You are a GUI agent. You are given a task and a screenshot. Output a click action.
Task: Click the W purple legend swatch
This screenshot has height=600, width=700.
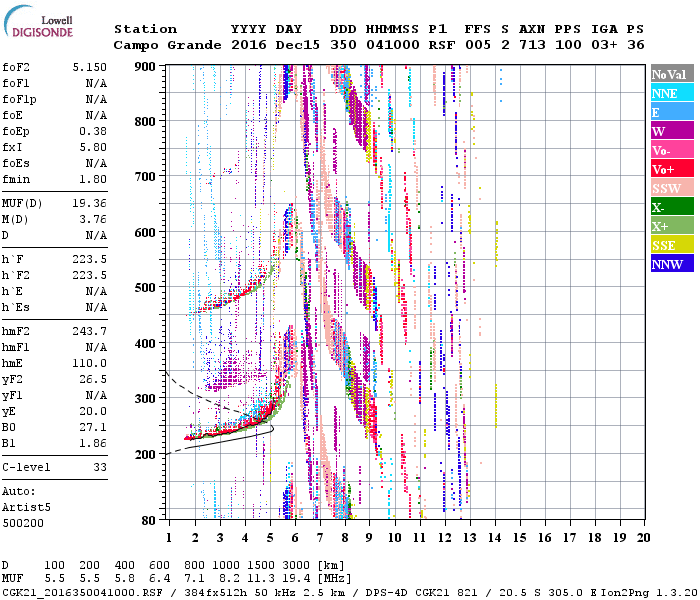[672, 131]
